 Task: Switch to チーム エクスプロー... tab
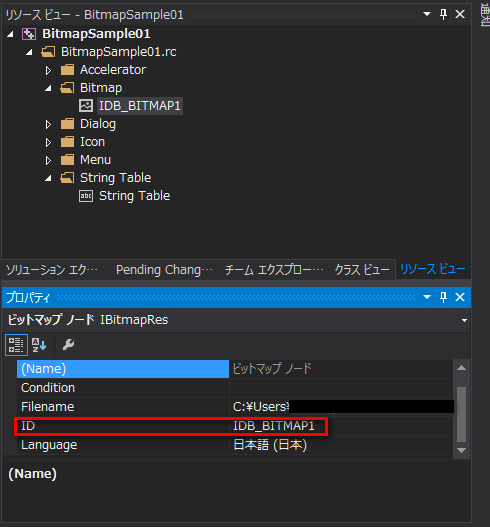pos(274,270)
